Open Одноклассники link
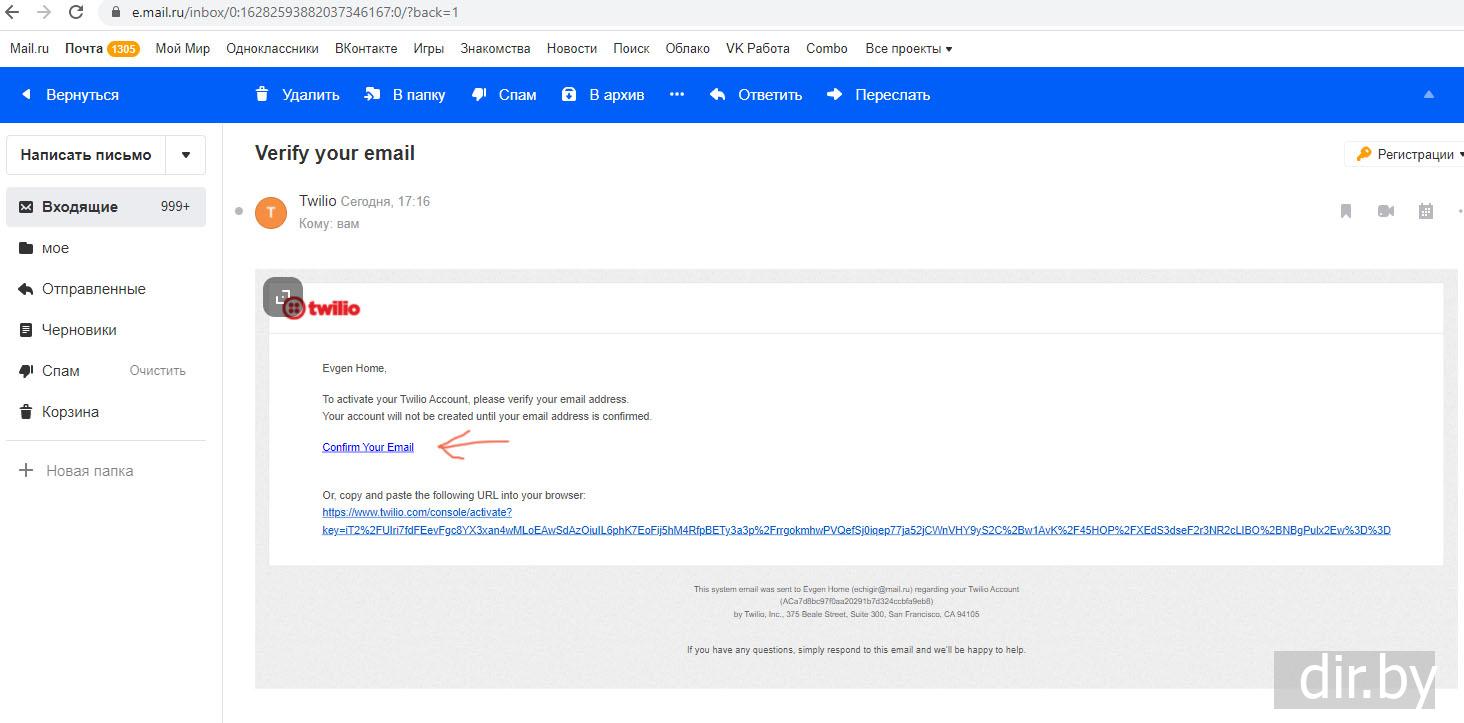Screen dimensions: 1464x723 [272, 48]
